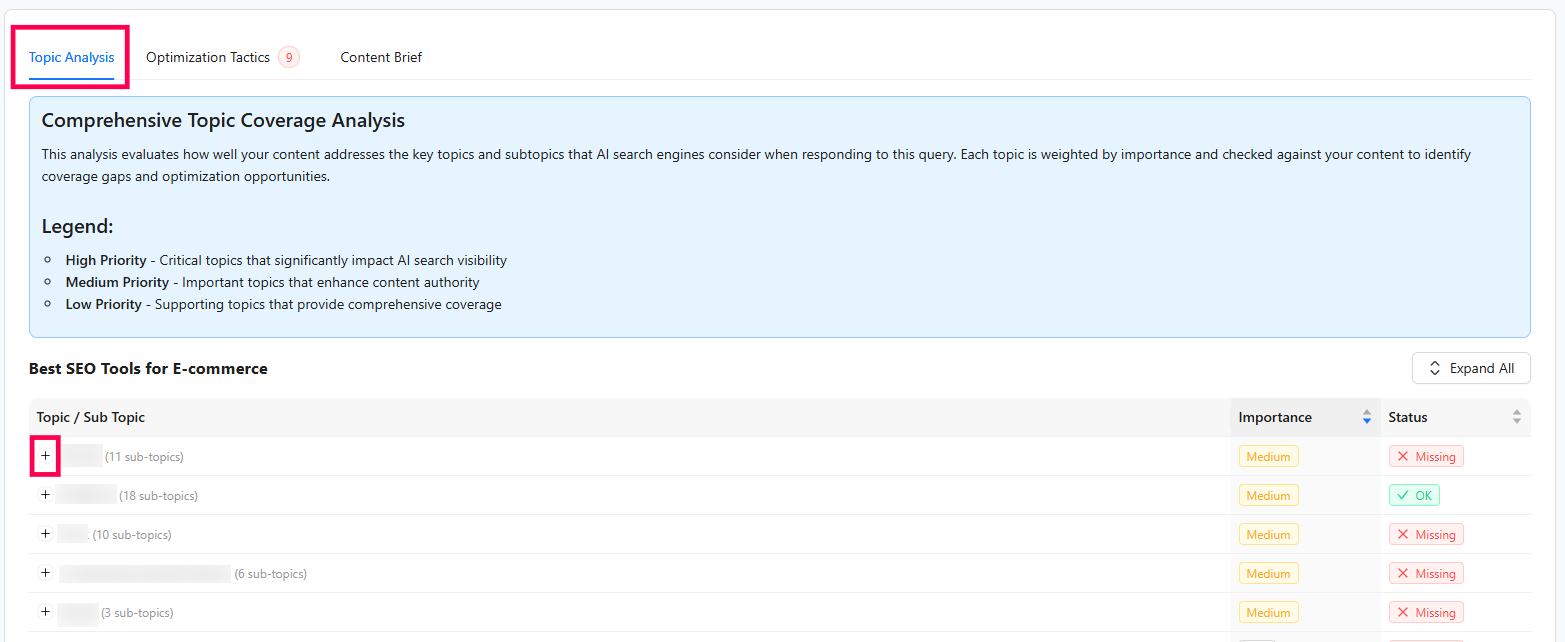The image size is (1565, 642).
Task: Click the green OK status badge
Action: click(1414, 495)
